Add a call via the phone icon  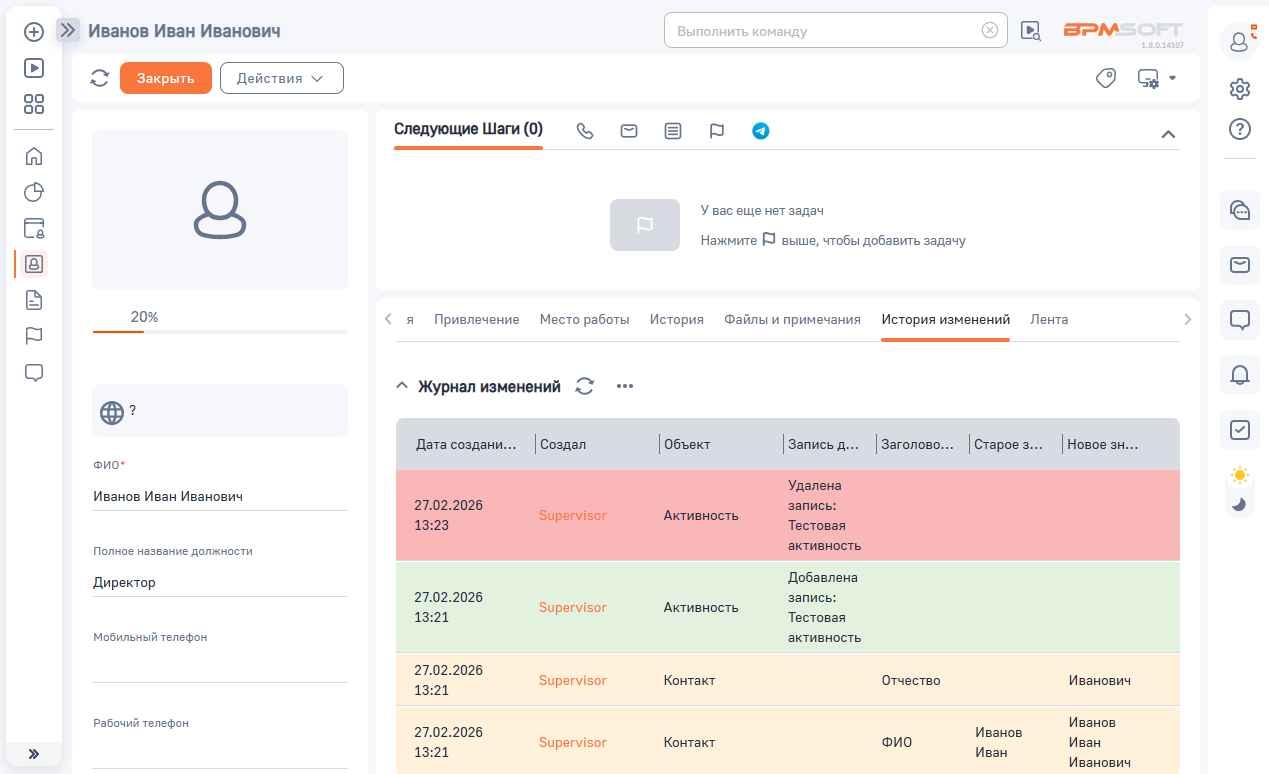pos(585,131)
